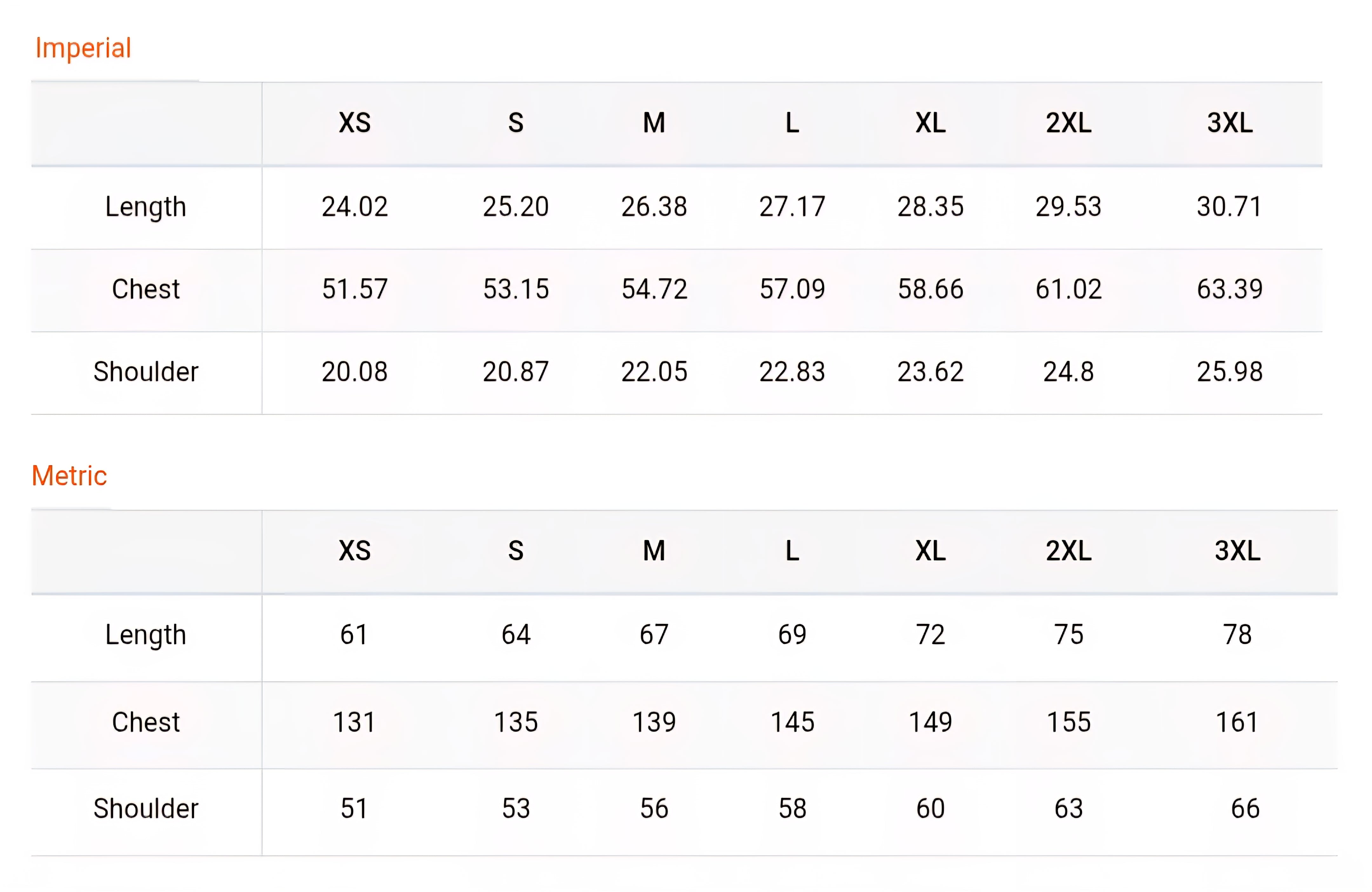The width and height of the screenshot is (1372, 892).
Task: Select the 57.09 chest value
Action: tap(792, 289)
